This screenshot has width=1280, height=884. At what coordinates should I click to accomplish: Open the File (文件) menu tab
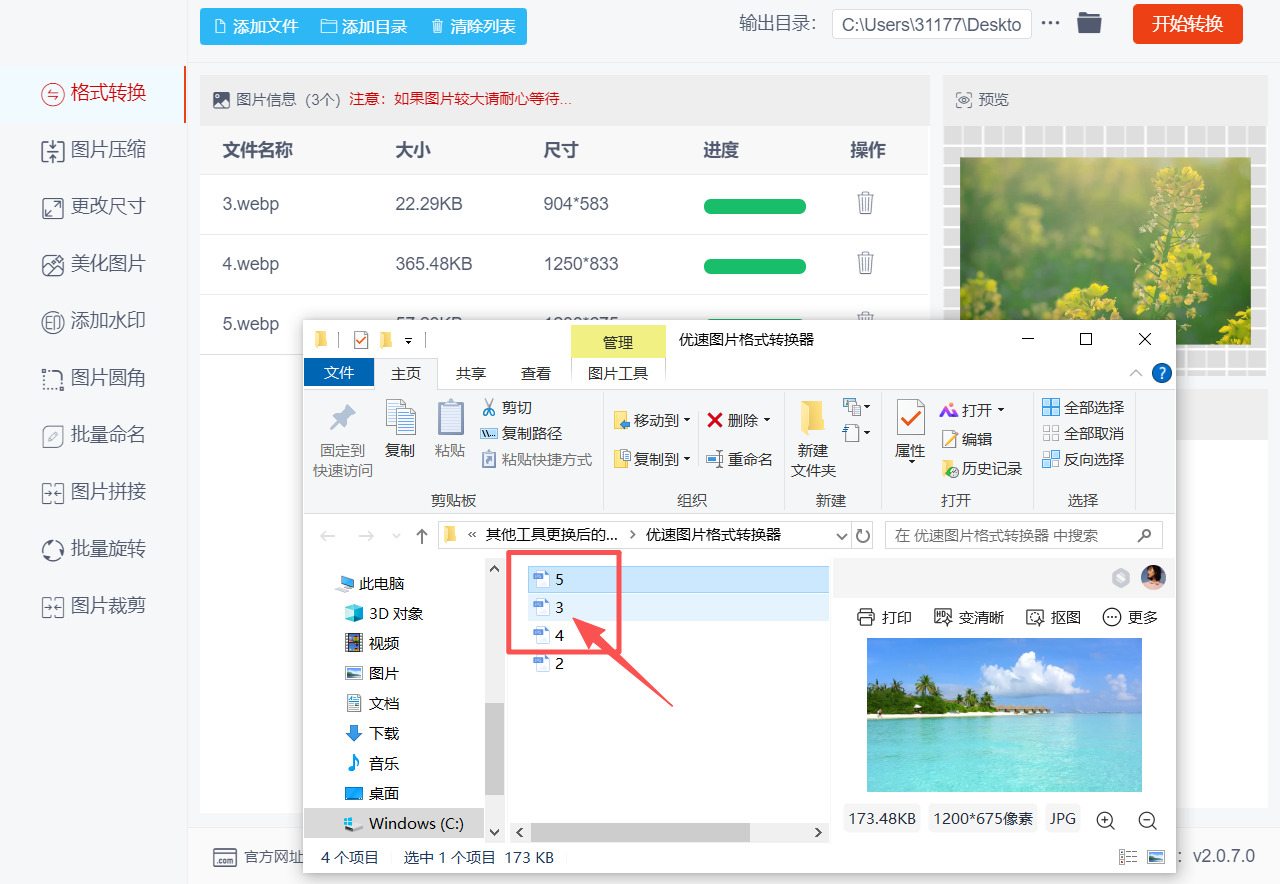339,372
